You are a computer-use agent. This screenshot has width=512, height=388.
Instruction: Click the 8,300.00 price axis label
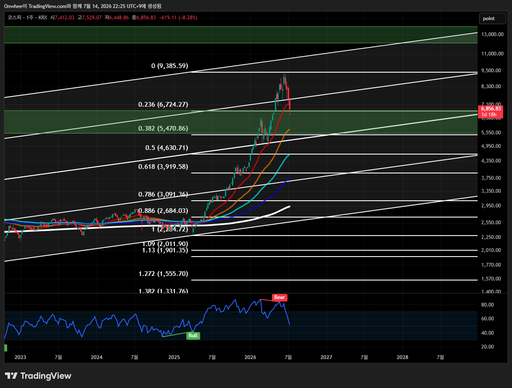point(491,86)
